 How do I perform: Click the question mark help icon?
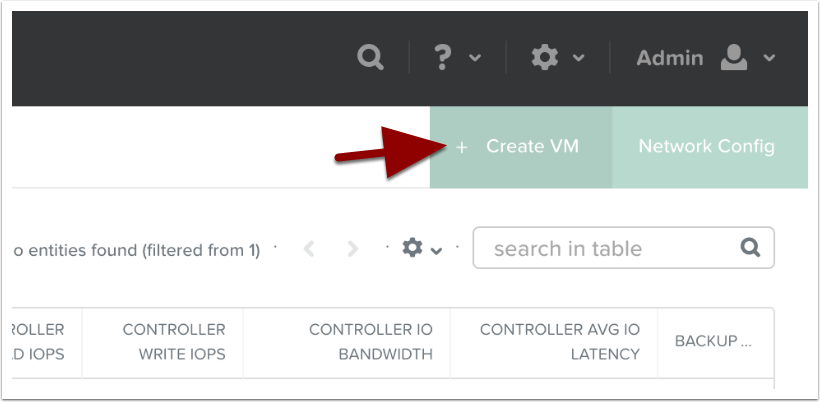coord(444,58)
